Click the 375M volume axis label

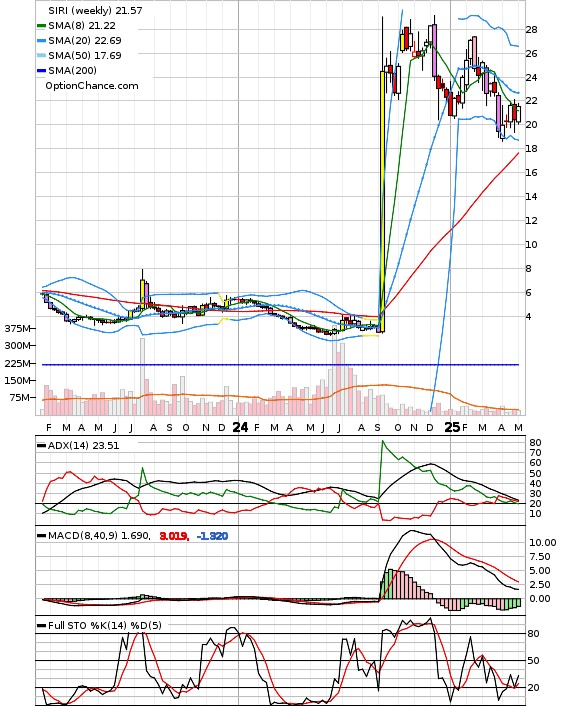click(17, 329)
